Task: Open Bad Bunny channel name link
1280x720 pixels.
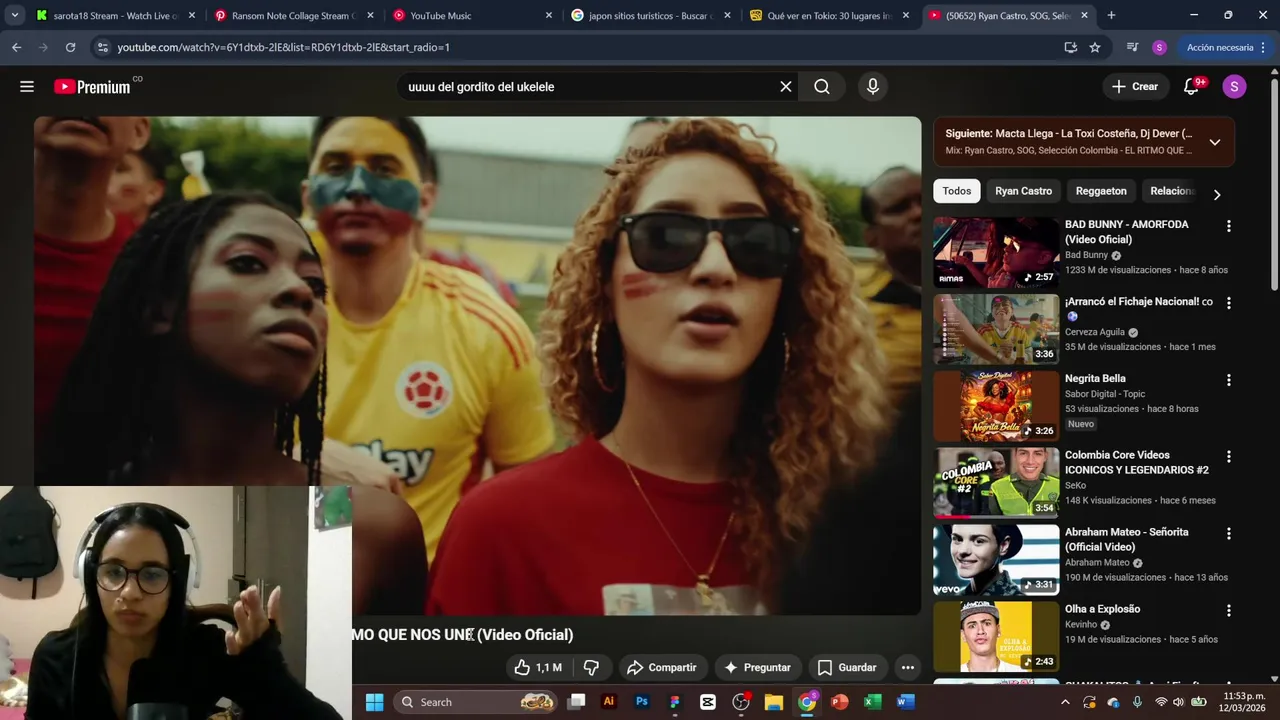Action: pyautogui.click(x=1086, y=255)
